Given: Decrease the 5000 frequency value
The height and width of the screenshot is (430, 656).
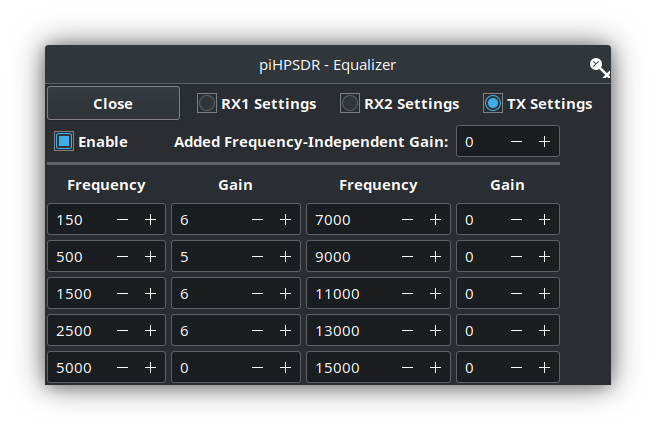Looking at the screenshot, I should (x=123, y=367).
